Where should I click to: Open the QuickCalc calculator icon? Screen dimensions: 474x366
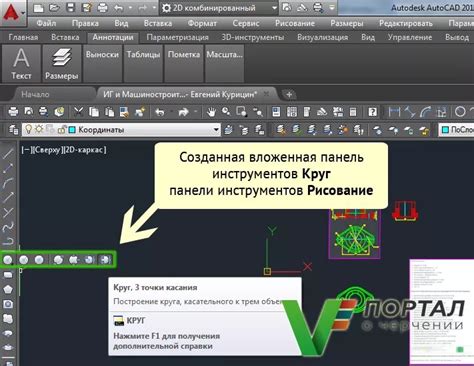click(353, 112)
